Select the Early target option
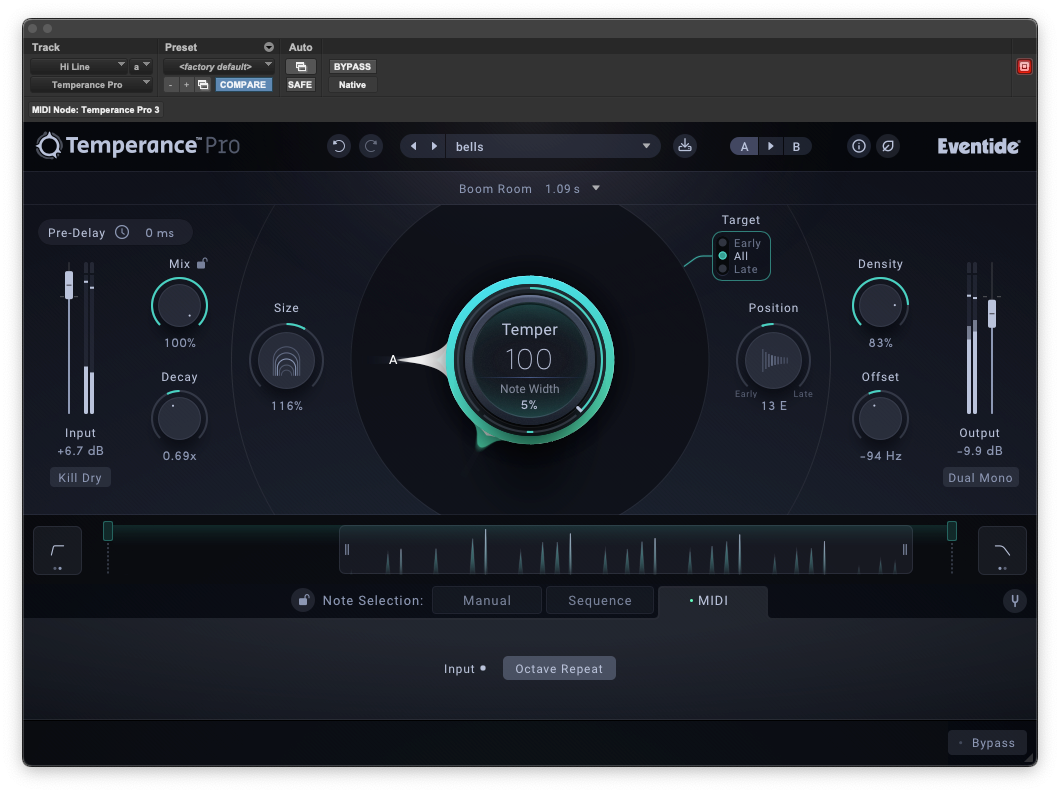This screenshot has height=793, width=1060. pyautogui.click(x=723, y=243)
